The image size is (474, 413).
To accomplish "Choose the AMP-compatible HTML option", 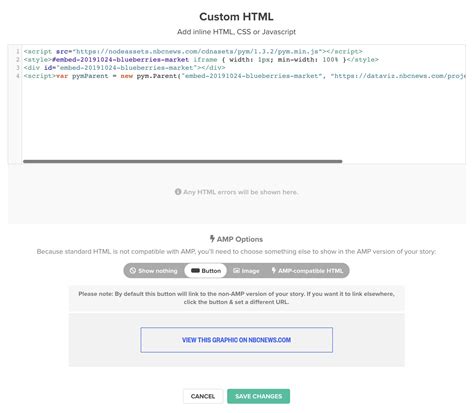I will 307,270.
